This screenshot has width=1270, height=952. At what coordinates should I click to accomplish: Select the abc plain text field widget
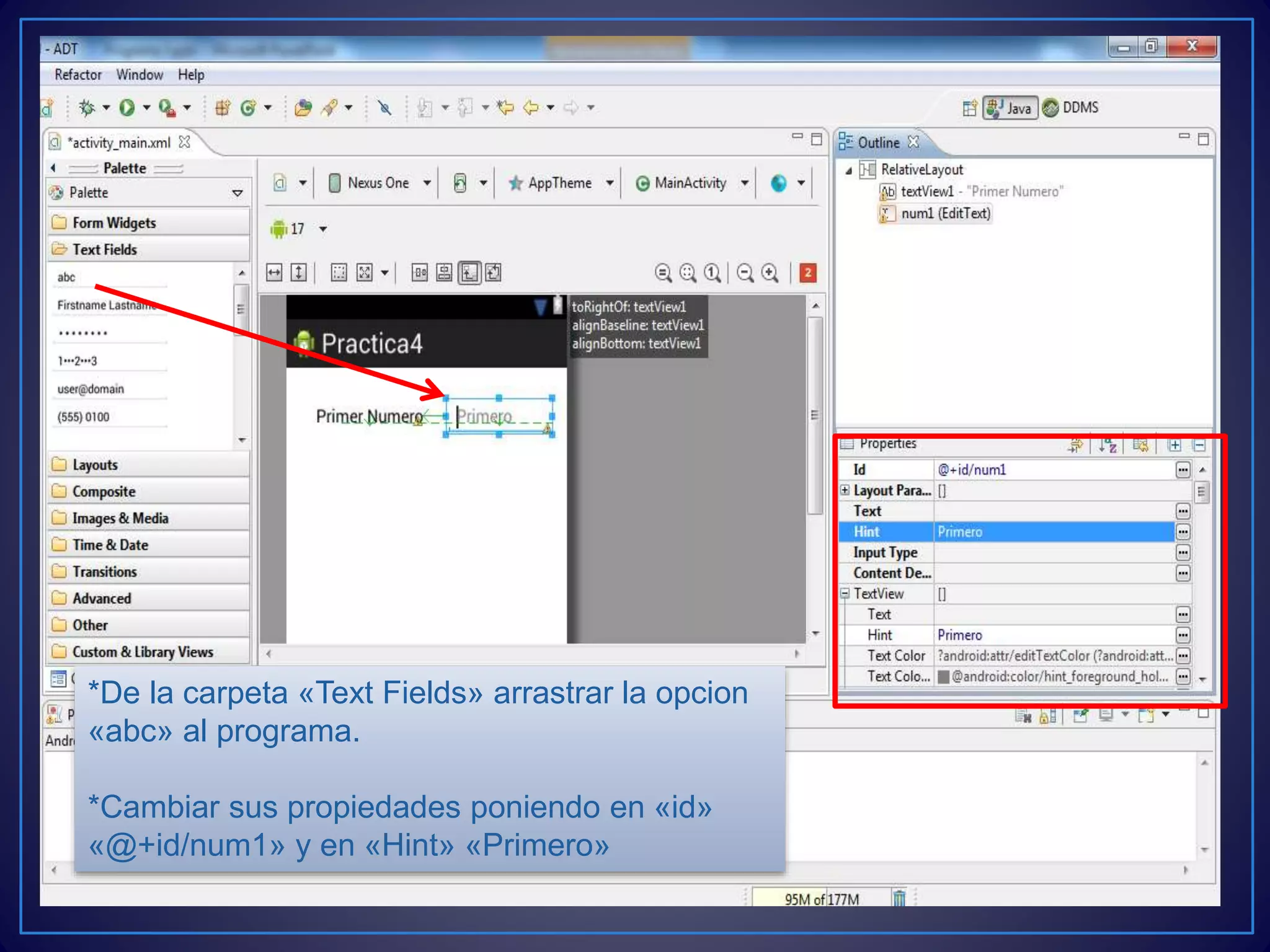[112, 278]
